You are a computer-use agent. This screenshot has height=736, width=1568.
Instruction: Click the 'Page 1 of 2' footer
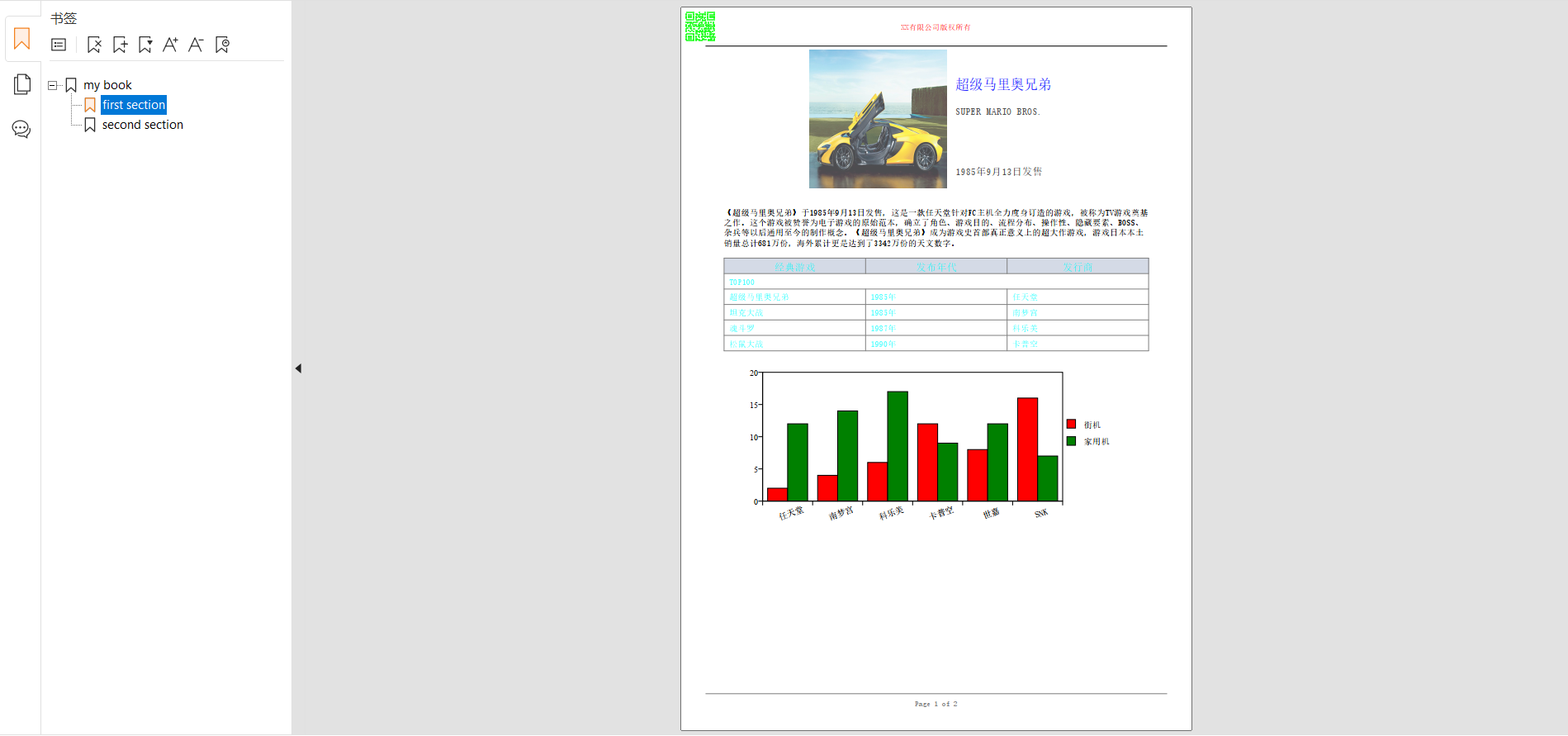936,704
